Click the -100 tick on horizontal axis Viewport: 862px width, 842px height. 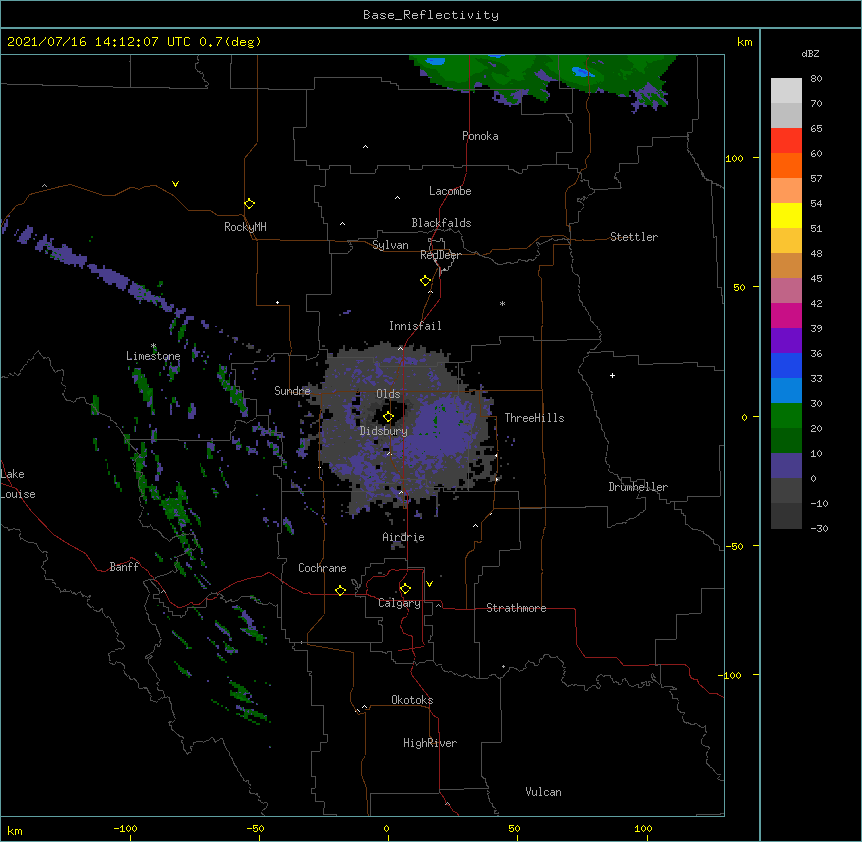pyautogui.click(x=125, y=828)
